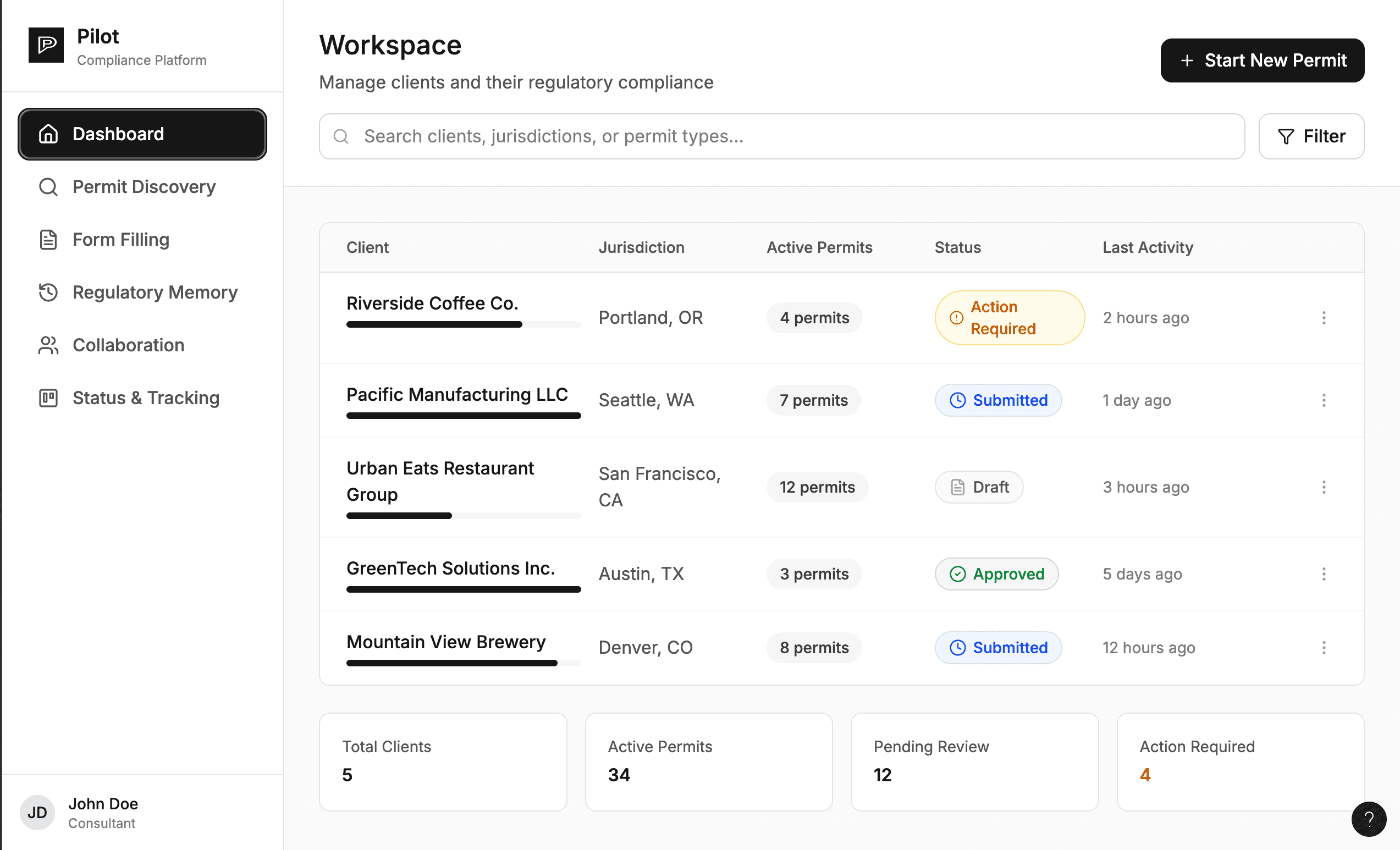1400x850 pixels.
Task: Click the Action Required status badge
Action: click(1009, 318)
